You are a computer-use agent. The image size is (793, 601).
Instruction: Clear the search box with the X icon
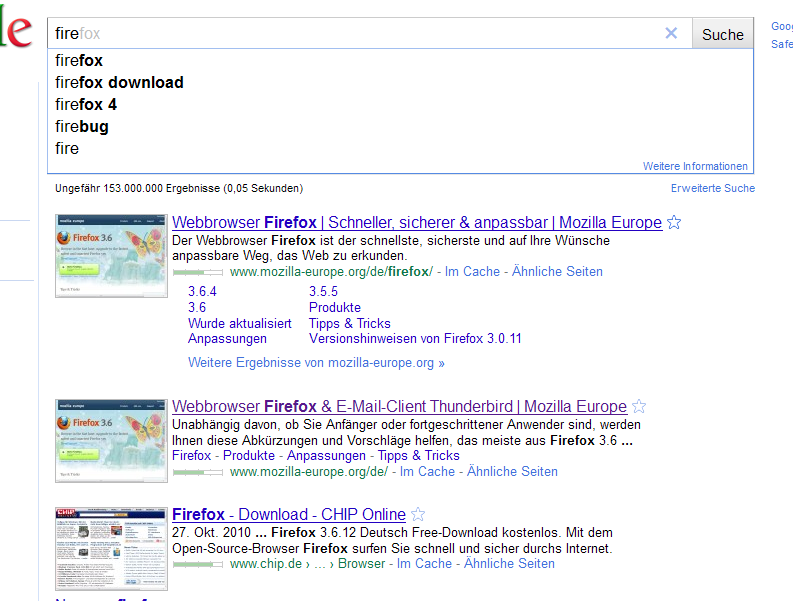point(671,33)
